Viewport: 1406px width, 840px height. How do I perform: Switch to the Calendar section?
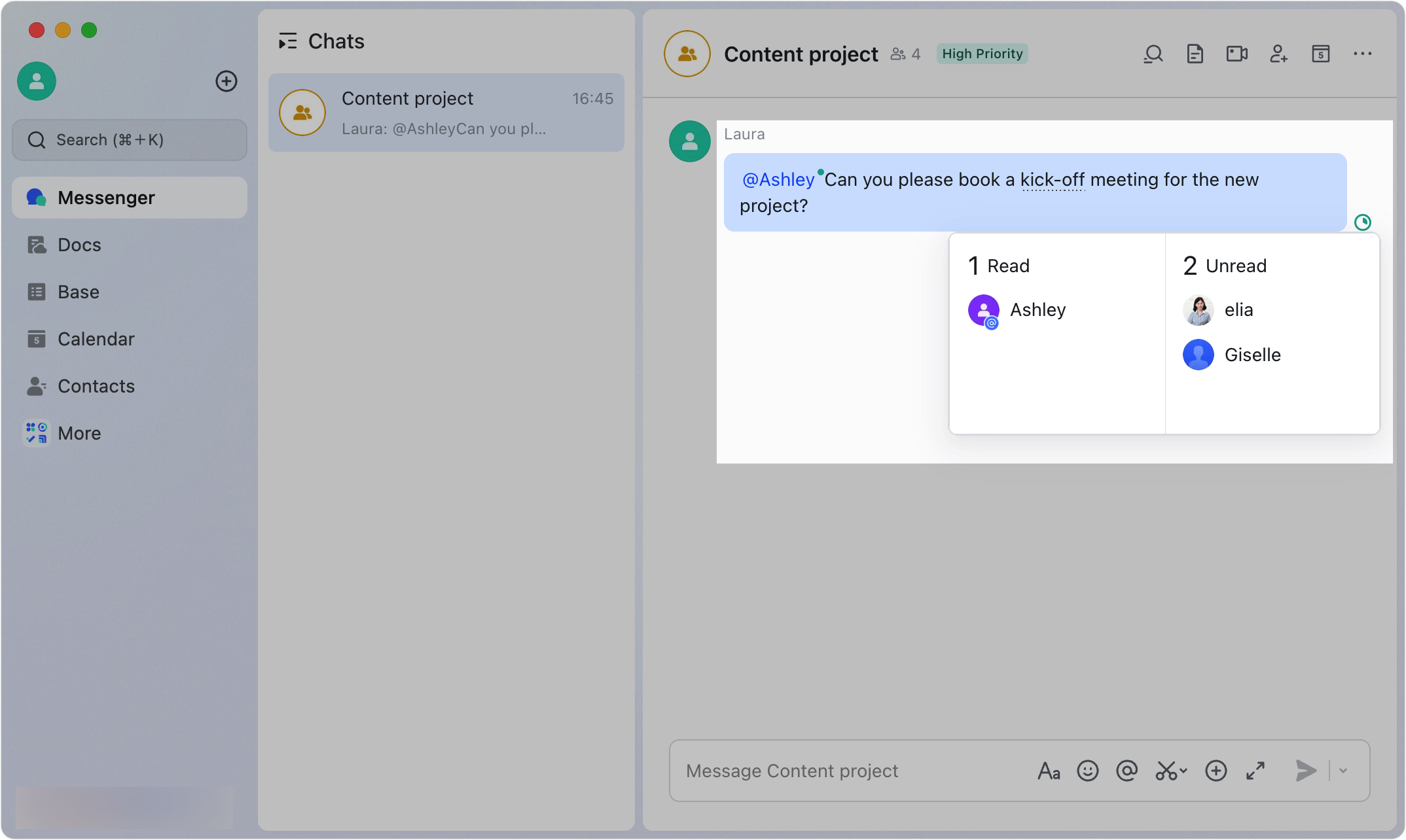[x=96, y=339]
